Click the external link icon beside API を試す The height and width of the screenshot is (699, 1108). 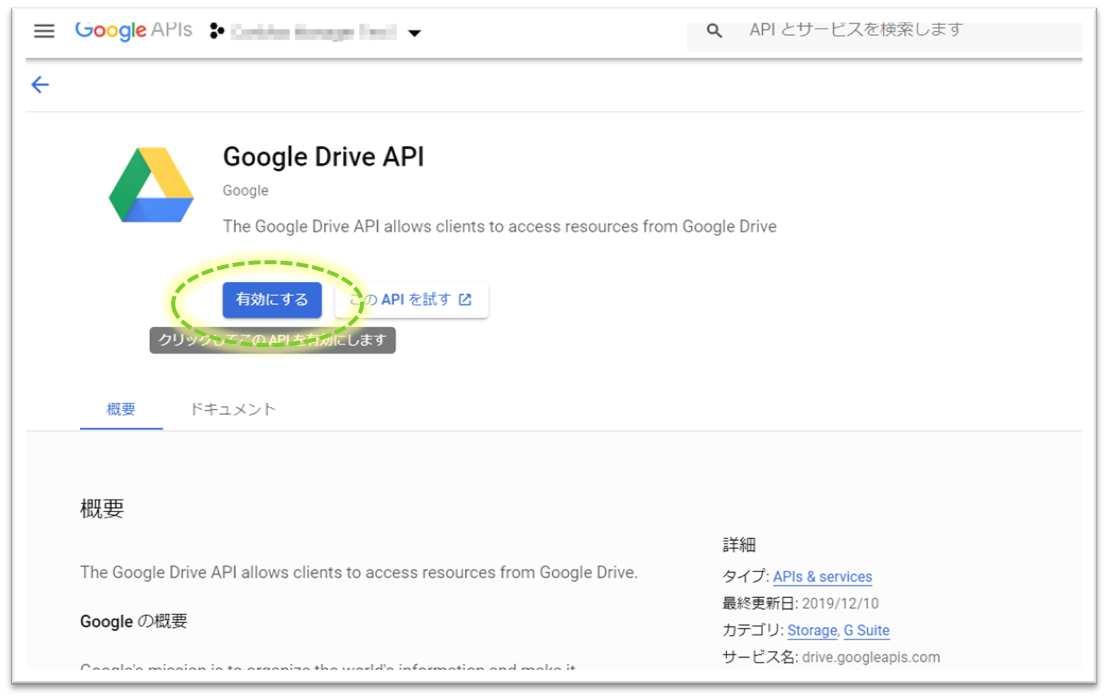pyautogui.click(x=465, y=300)
